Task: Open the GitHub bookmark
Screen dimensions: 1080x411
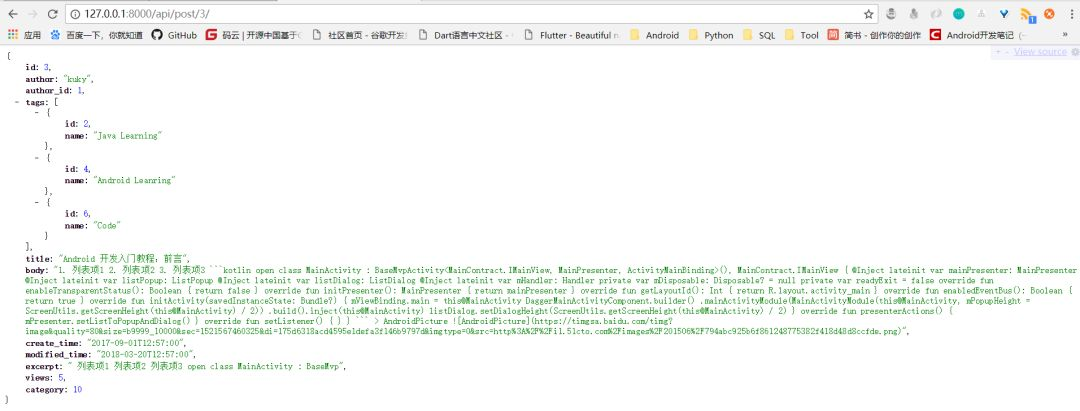Action: [x=174, y=35]
